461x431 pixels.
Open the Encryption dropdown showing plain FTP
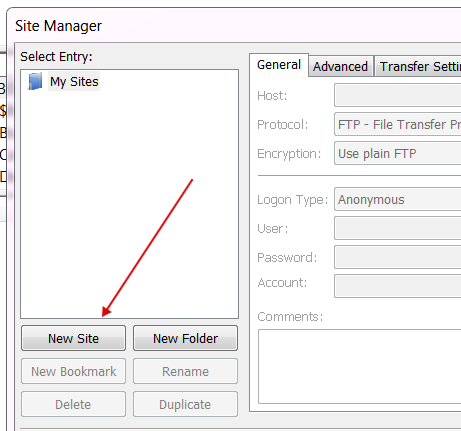pos(398,153)
